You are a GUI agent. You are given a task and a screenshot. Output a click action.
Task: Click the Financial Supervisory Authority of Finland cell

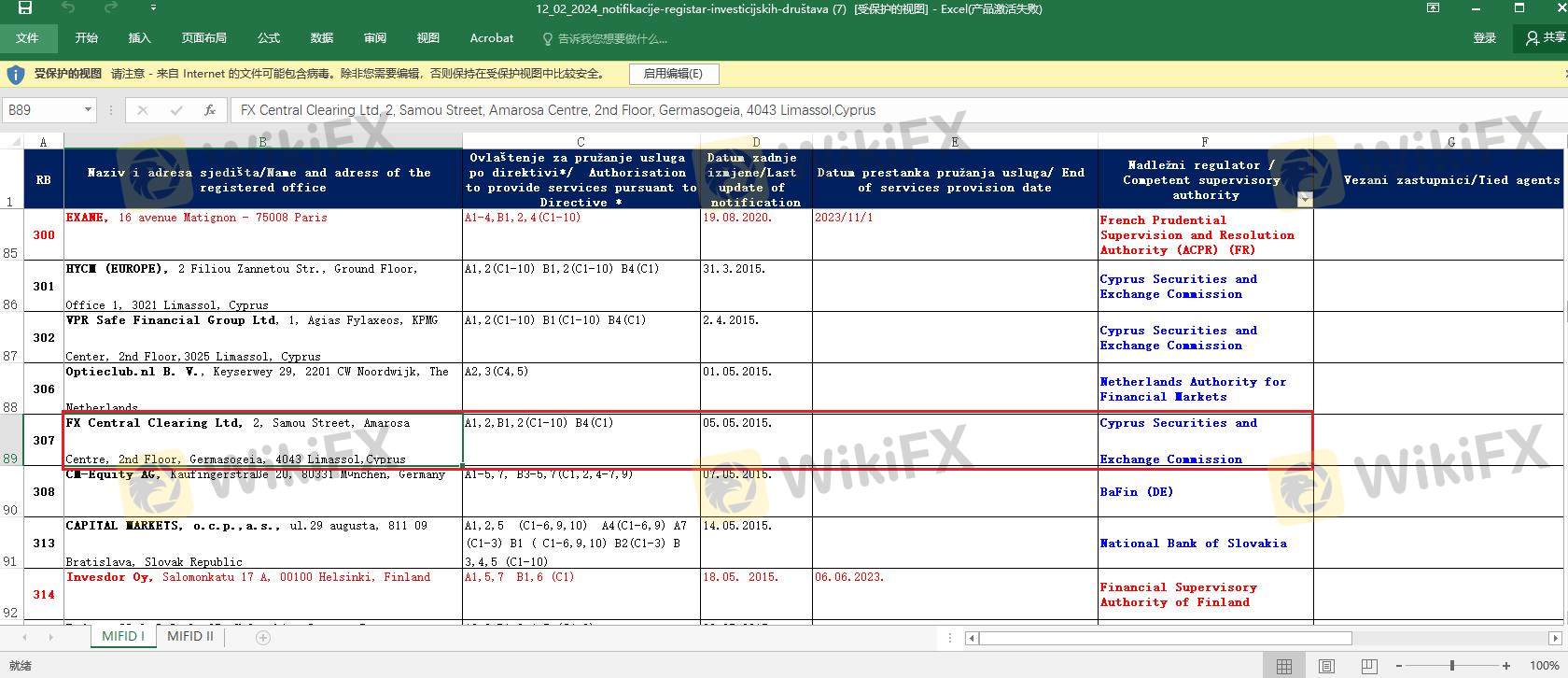coord(1205,594)
